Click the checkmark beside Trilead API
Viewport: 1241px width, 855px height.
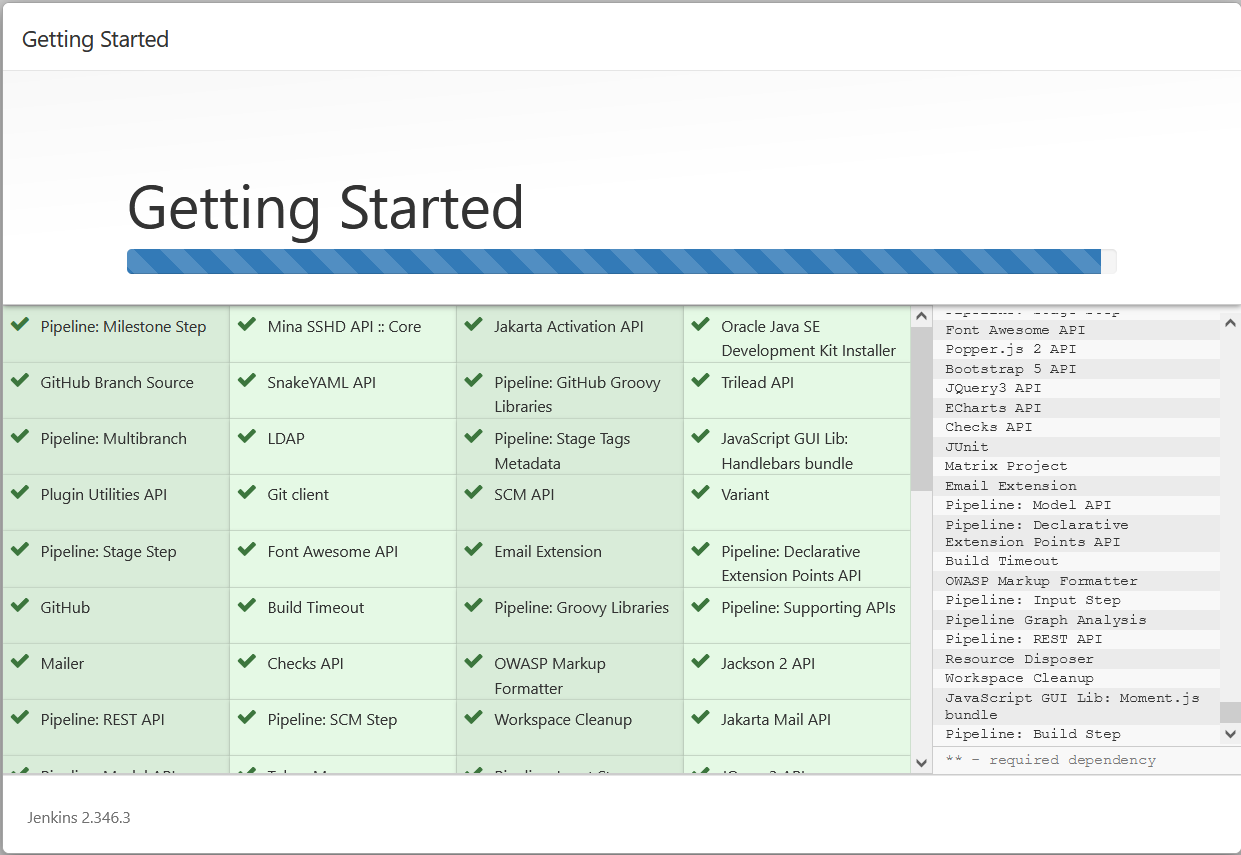click(x=701, y=380)
